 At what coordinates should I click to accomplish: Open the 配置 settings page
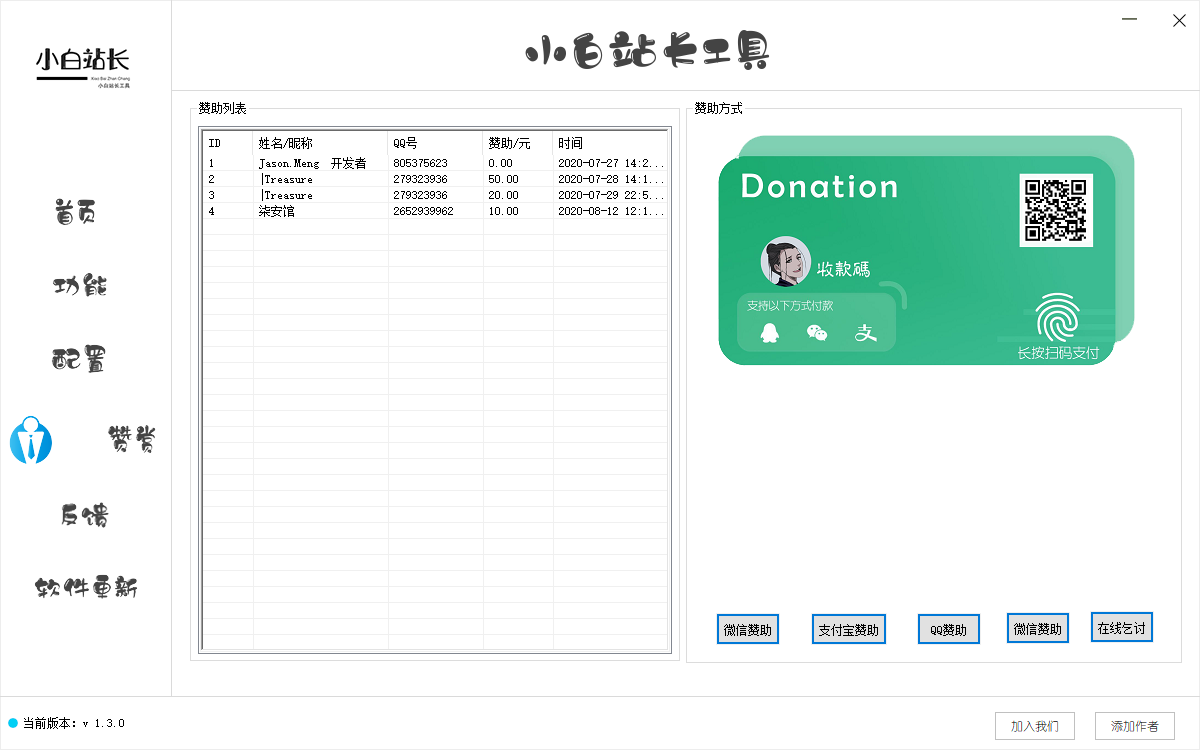(79, 360)
